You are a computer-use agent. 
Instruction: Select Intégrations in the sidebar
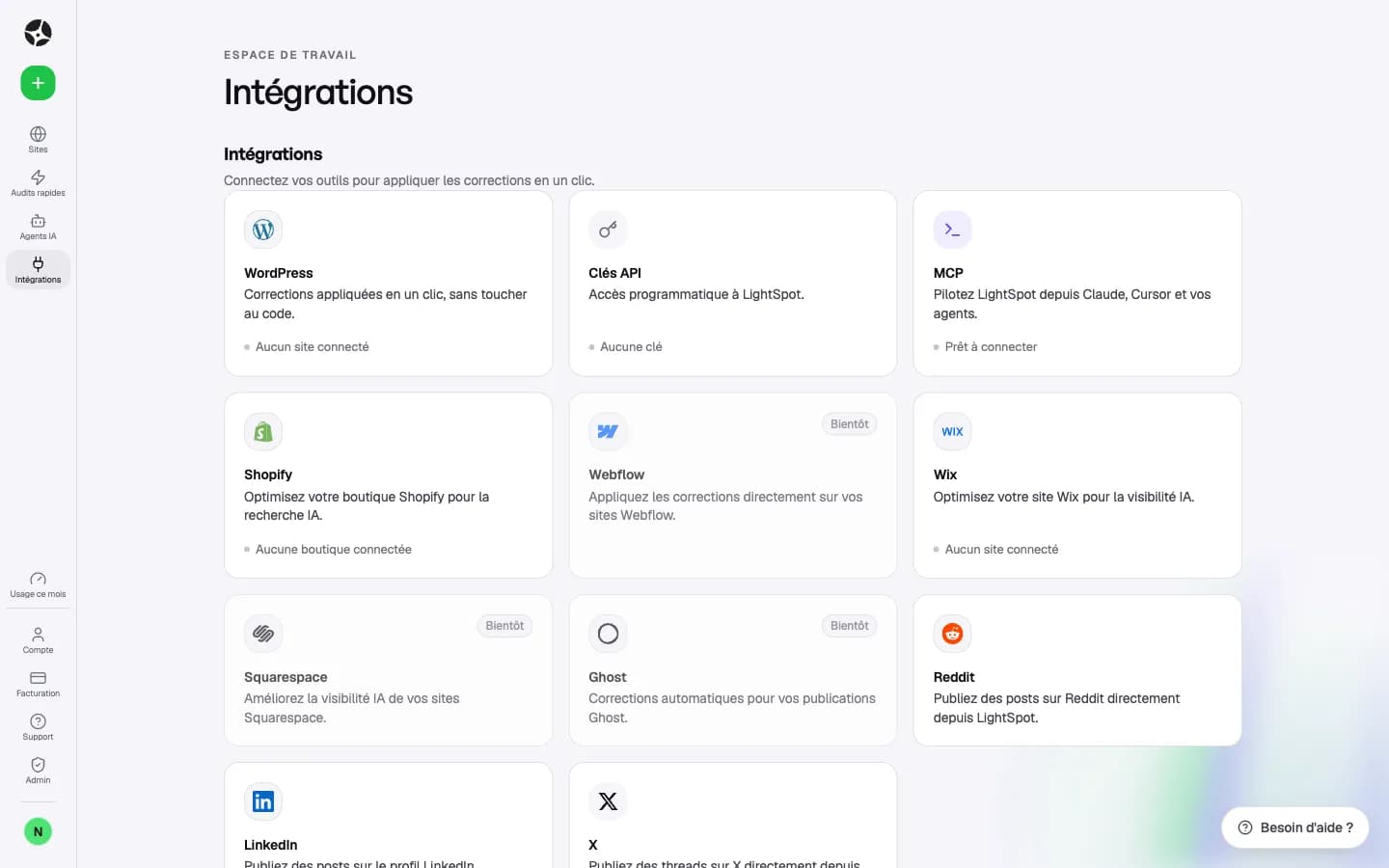(38, 270)
